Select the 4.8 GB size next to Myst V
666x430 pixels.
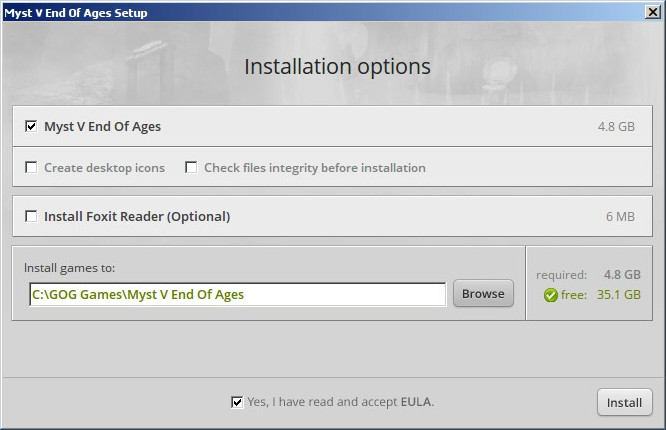click(x=616, y=127)
